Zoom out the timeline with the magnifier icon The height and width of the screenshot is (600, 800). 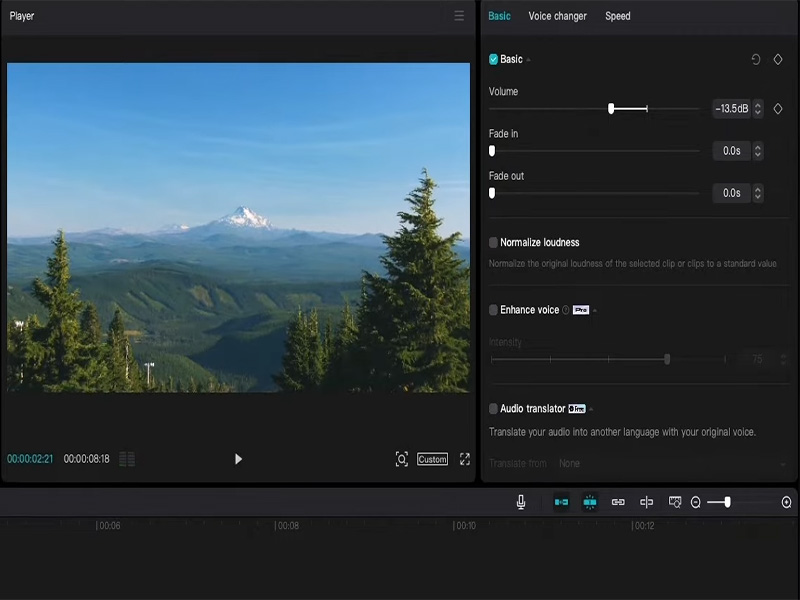696,502
